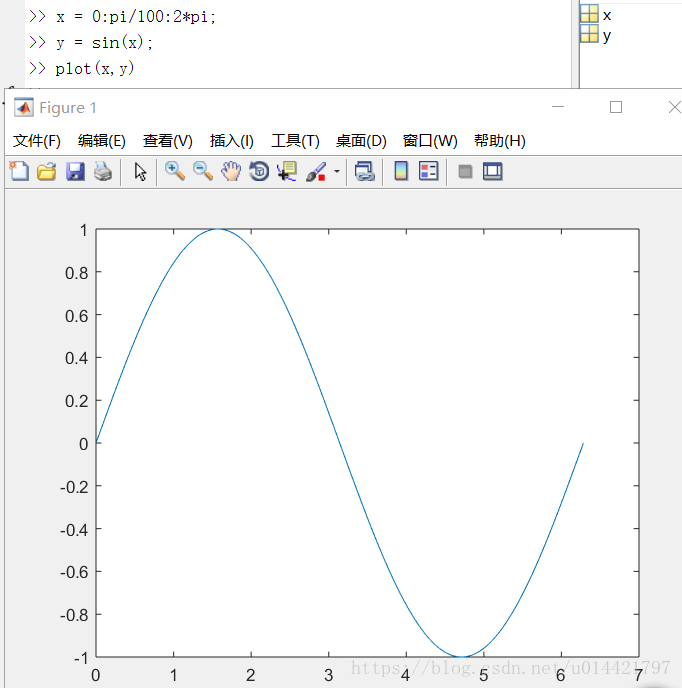Click the command line 'y = sin(x);'
The height and width of the screenshot is (688, 682).
click(104, 43)
